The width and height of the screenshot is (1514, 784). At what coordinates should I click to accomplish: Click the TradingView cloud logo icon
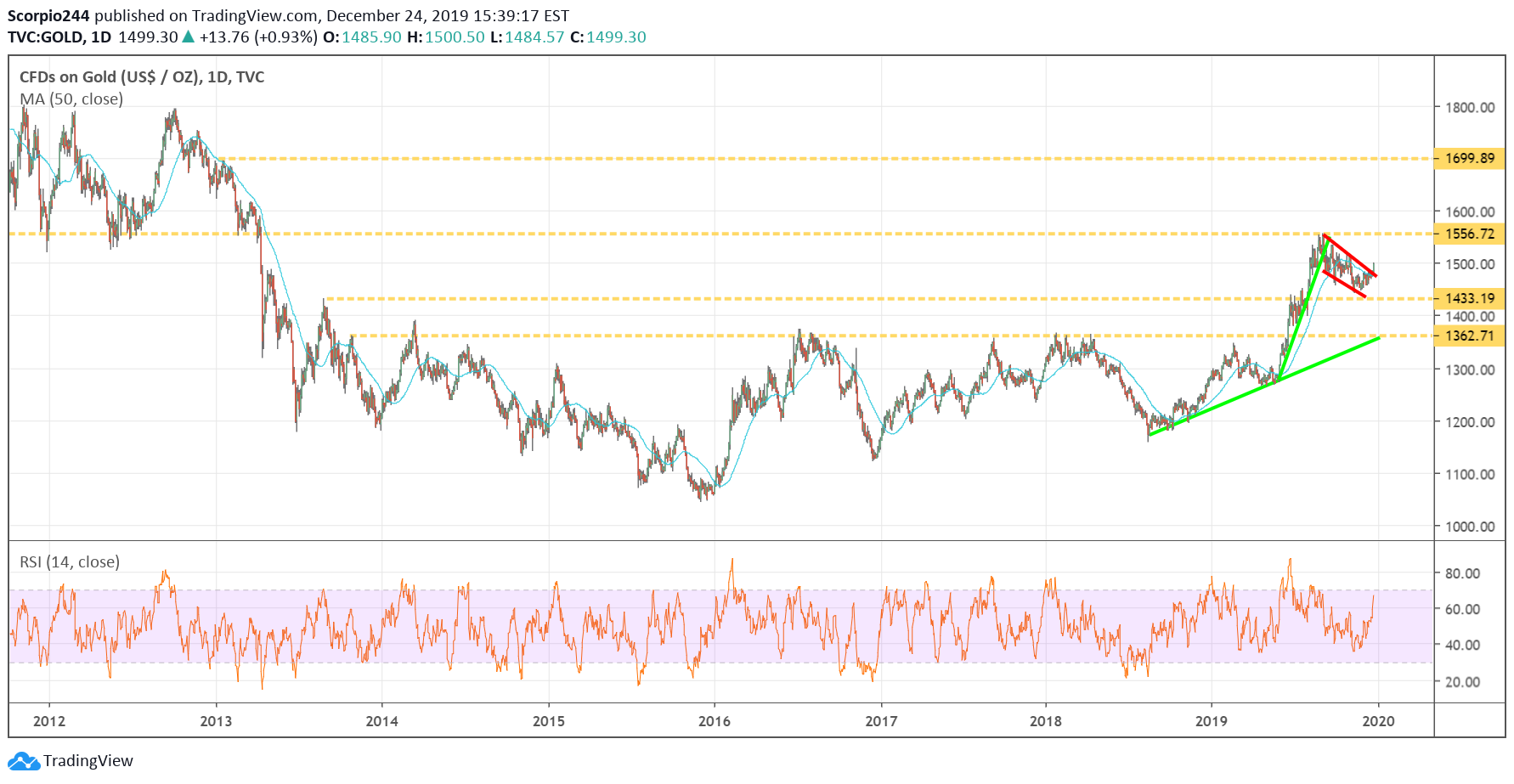click(23, 761)
